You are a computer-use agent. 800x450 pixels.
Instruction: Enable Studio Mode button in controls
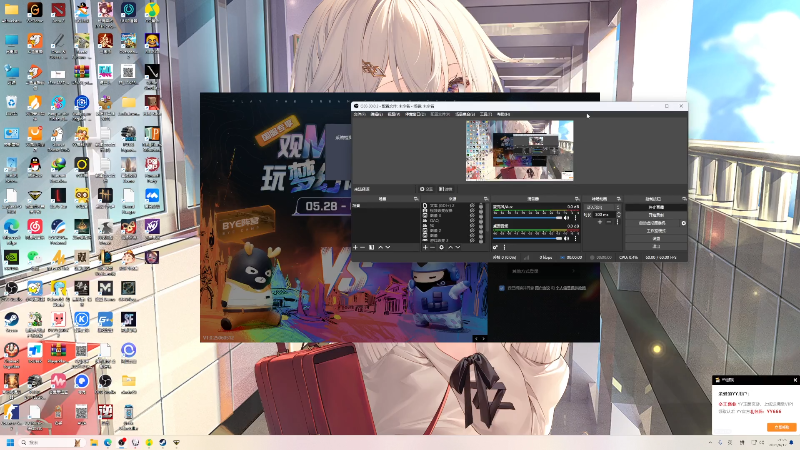tap(656, 231)
